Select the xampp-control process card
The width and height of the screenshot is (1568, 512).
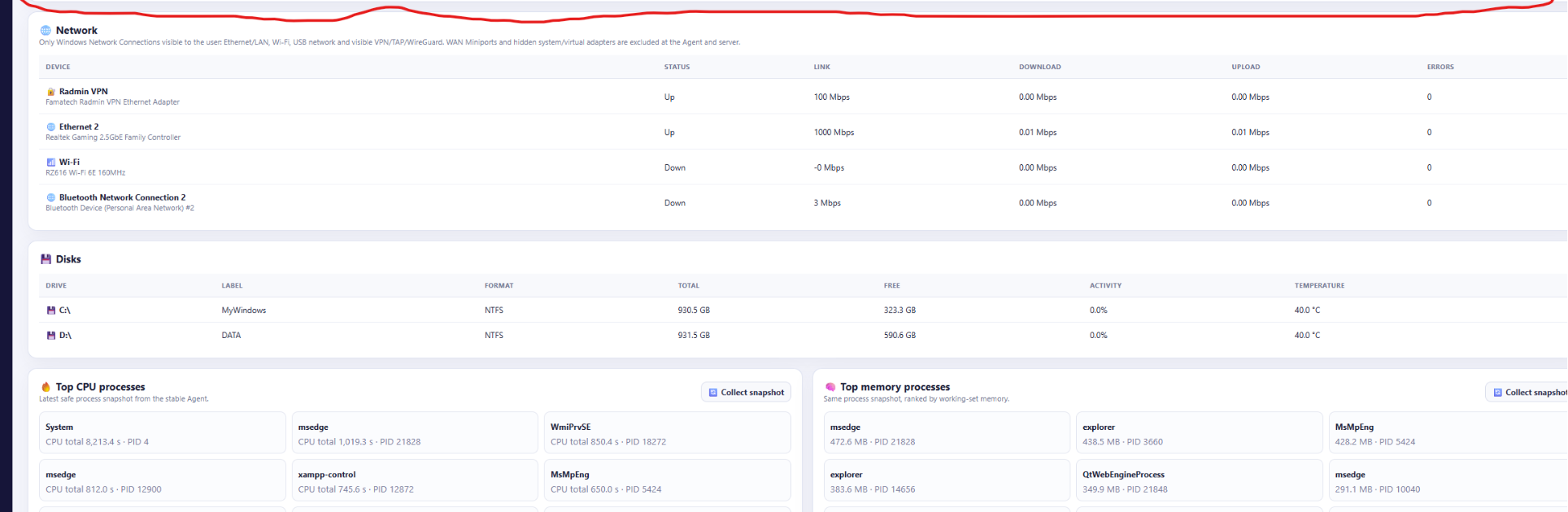(x=415, y=480)
